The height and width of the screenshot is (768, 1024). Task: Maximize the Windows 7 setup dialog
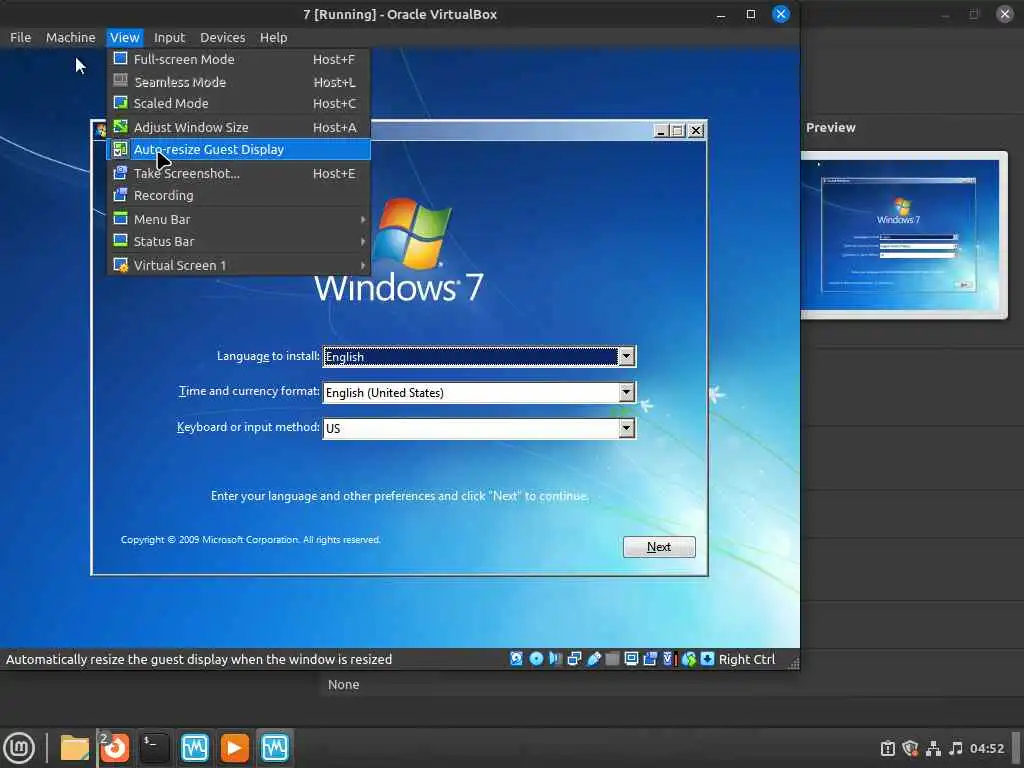(x=678, y=131)
